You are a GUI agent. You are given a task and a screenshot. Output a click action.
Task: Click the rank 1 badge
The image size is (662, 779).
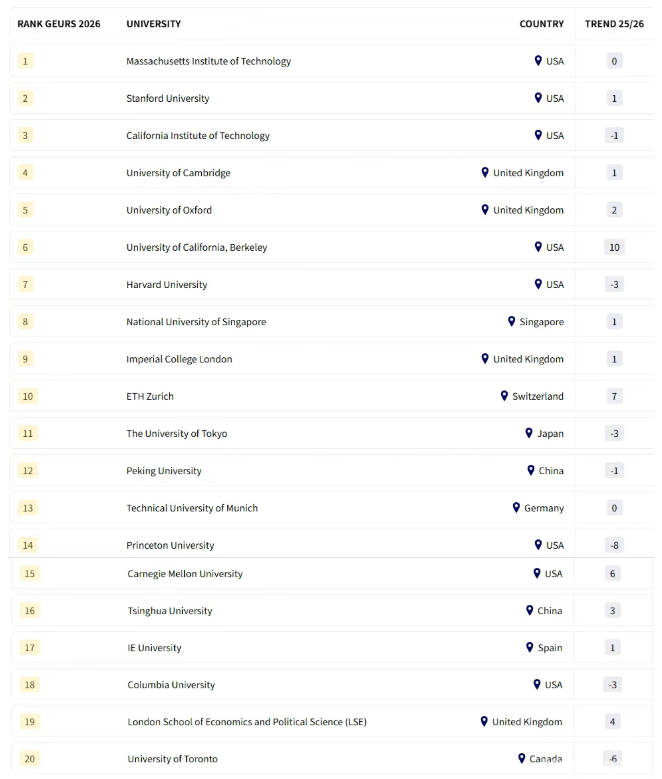tap(26, 61)
